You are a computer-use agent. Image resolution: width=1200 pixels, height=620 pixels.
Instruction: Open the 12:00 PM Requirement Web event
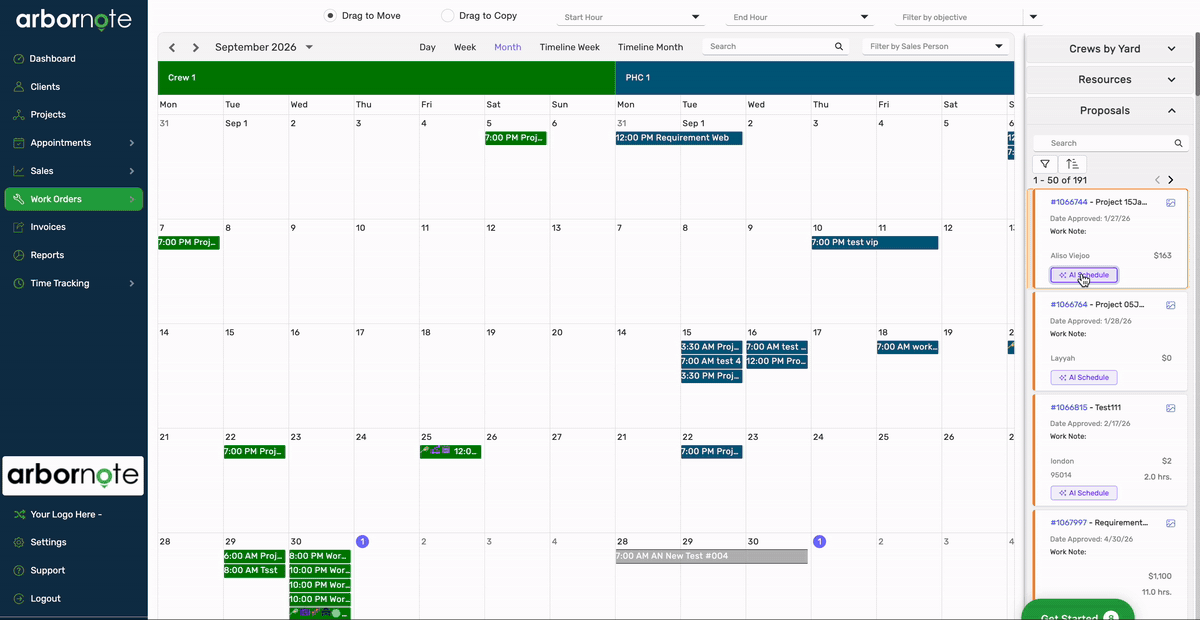(679, 138)
